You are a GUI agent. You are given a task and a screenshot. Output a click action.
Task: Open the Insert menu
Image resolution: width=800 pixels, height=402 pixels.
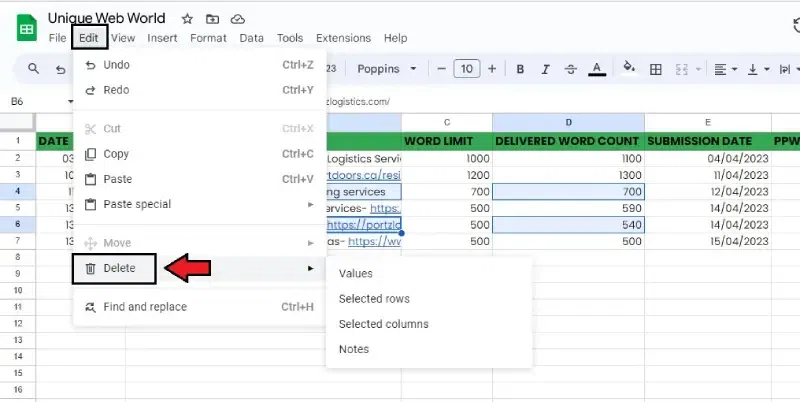point(162,38)
